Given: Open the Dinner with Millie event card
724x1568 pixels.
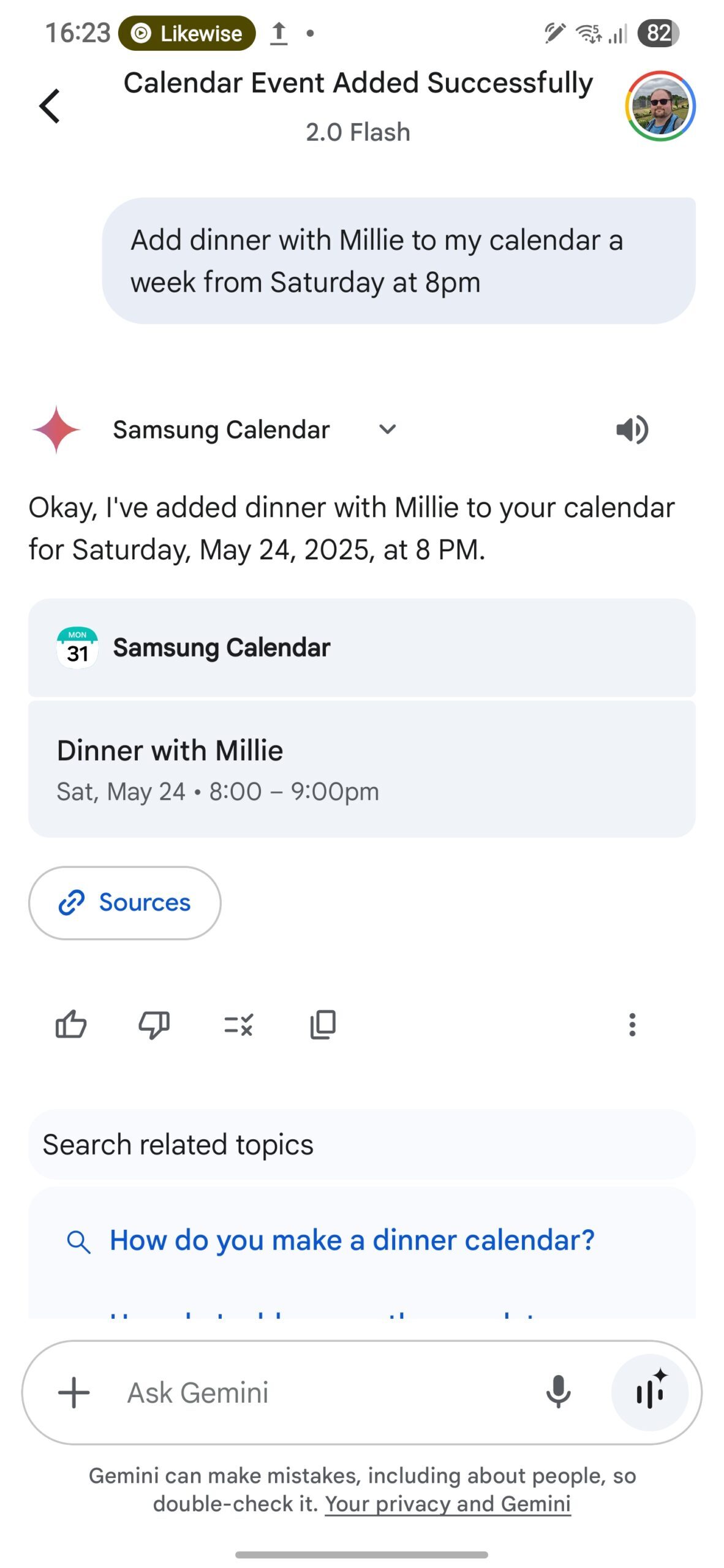Looking at the screenshot, I should click(x=361, y=769).
